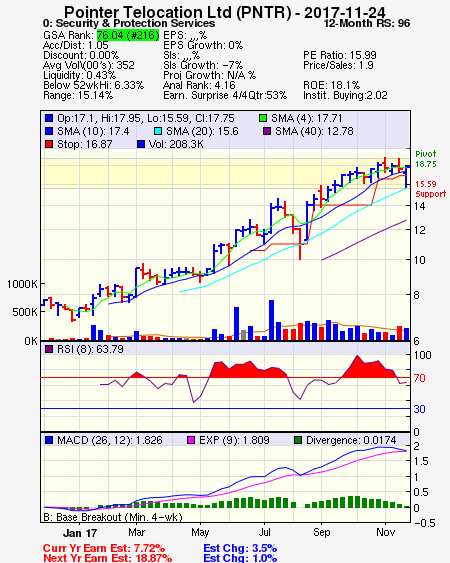Screen dimensions: 450x563
Task: Click the Earn. Surprise 4/4Qtr:53% text
Action: point(225,96)
